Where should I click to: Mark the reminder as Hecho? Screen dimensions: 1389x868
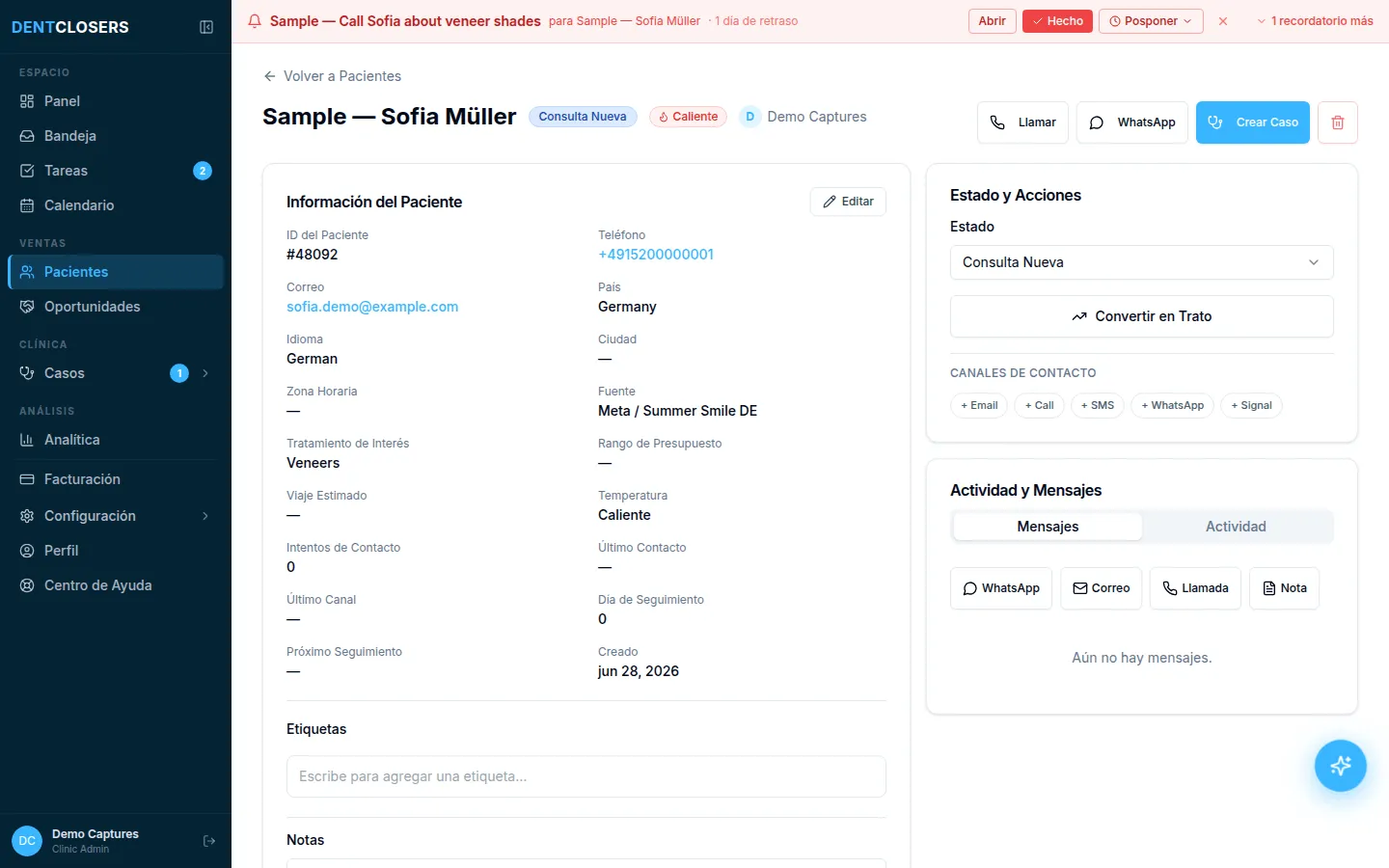pyautogui.click(x=1057, y=21)
